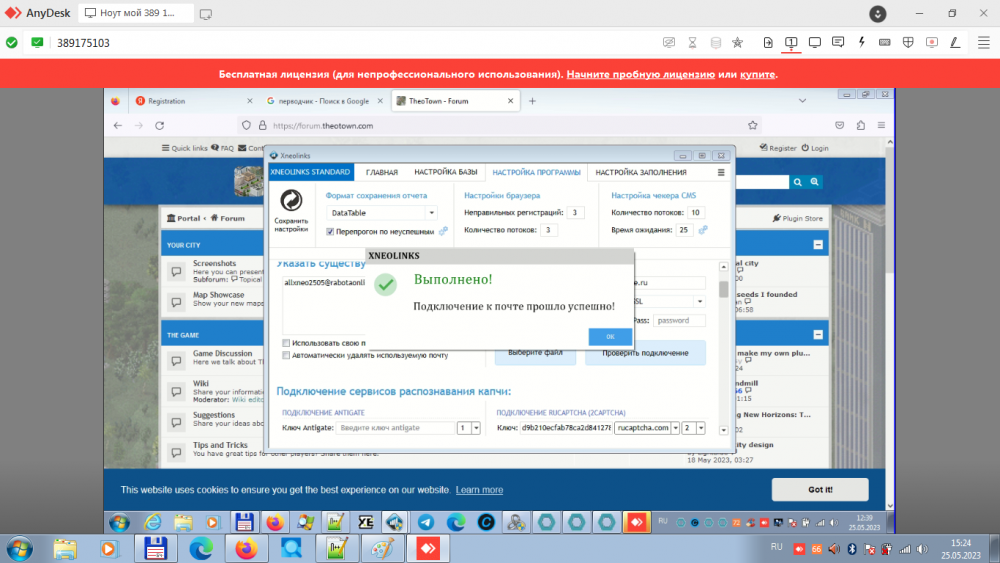Open the DataTable report format dropdown
The image size is (1000, 563).
[432, 213]
